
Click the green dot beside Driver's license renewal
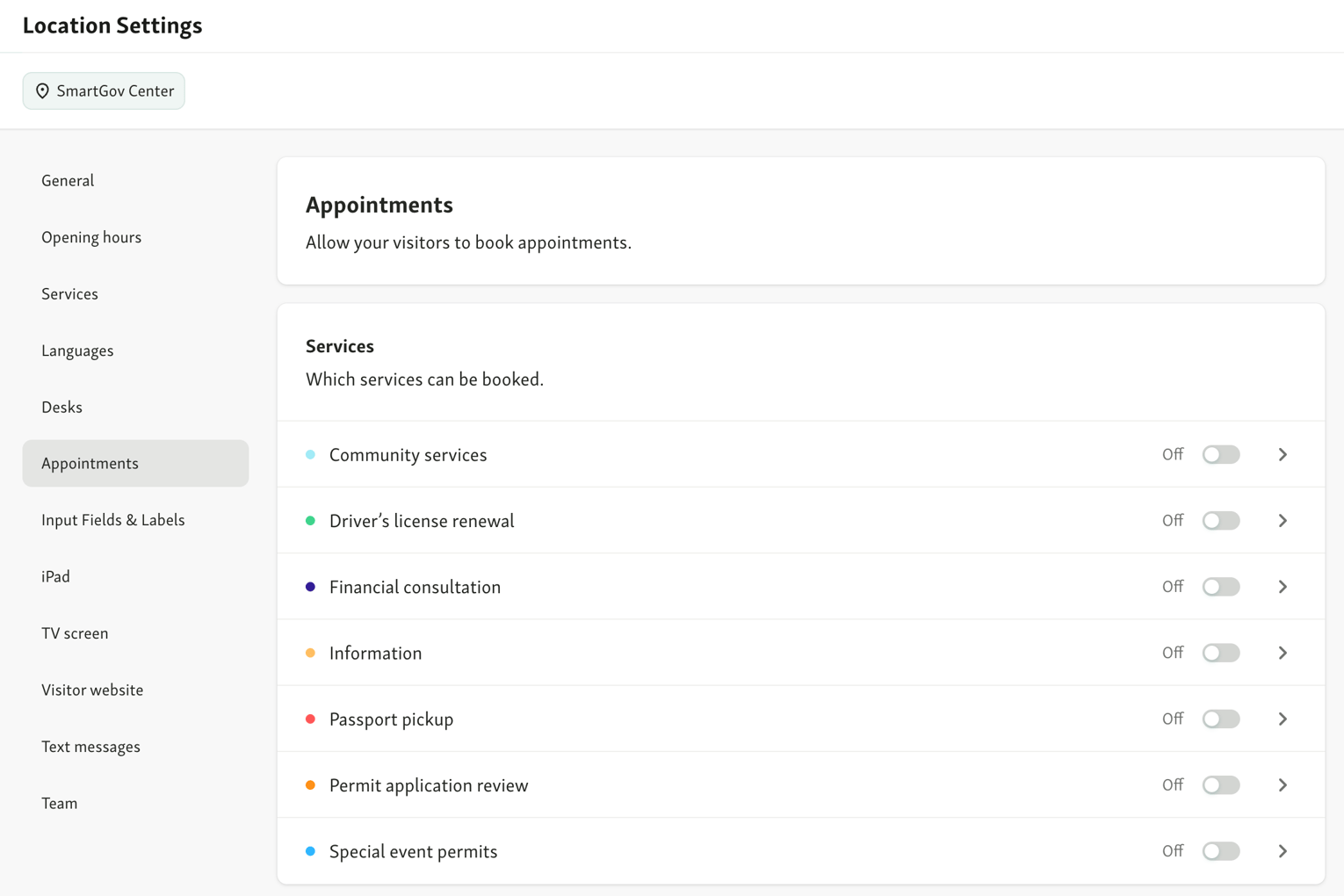(310, 520)
